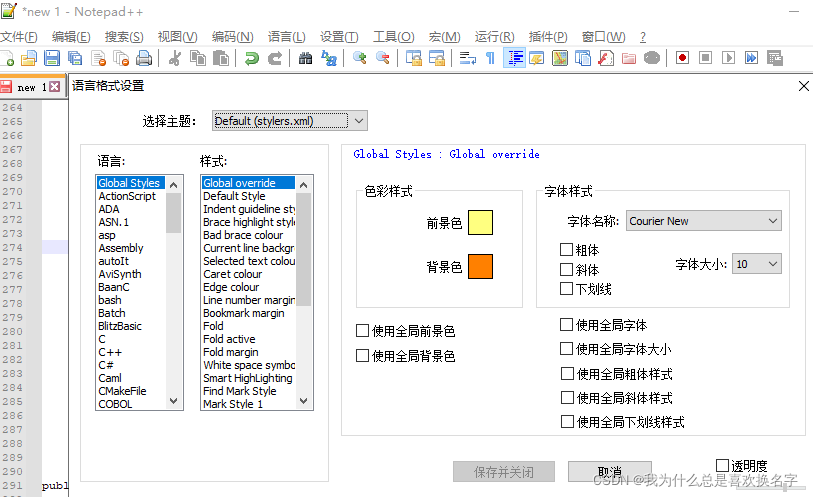Click Run macro multiple times icon
The width and height of the screenshot is (813, 497).
pyautogui.click(x=751, y=58)
